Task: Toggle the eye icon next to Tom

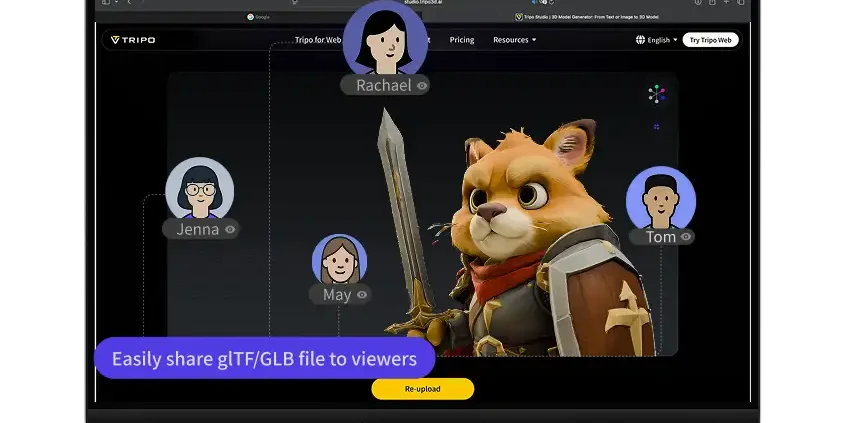Action: [686, 236]
